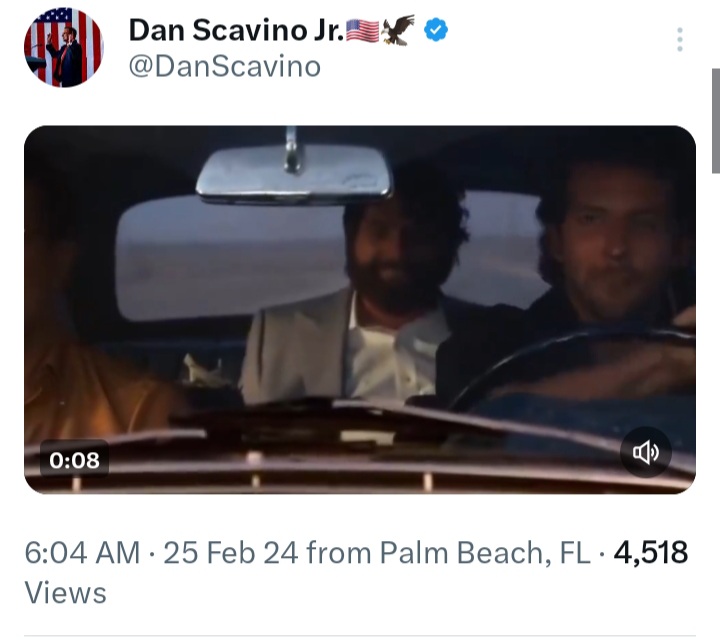Open Dan Scavino's profile picture
The width and height of the screenshot is (720, 644).
coord(64,47)
